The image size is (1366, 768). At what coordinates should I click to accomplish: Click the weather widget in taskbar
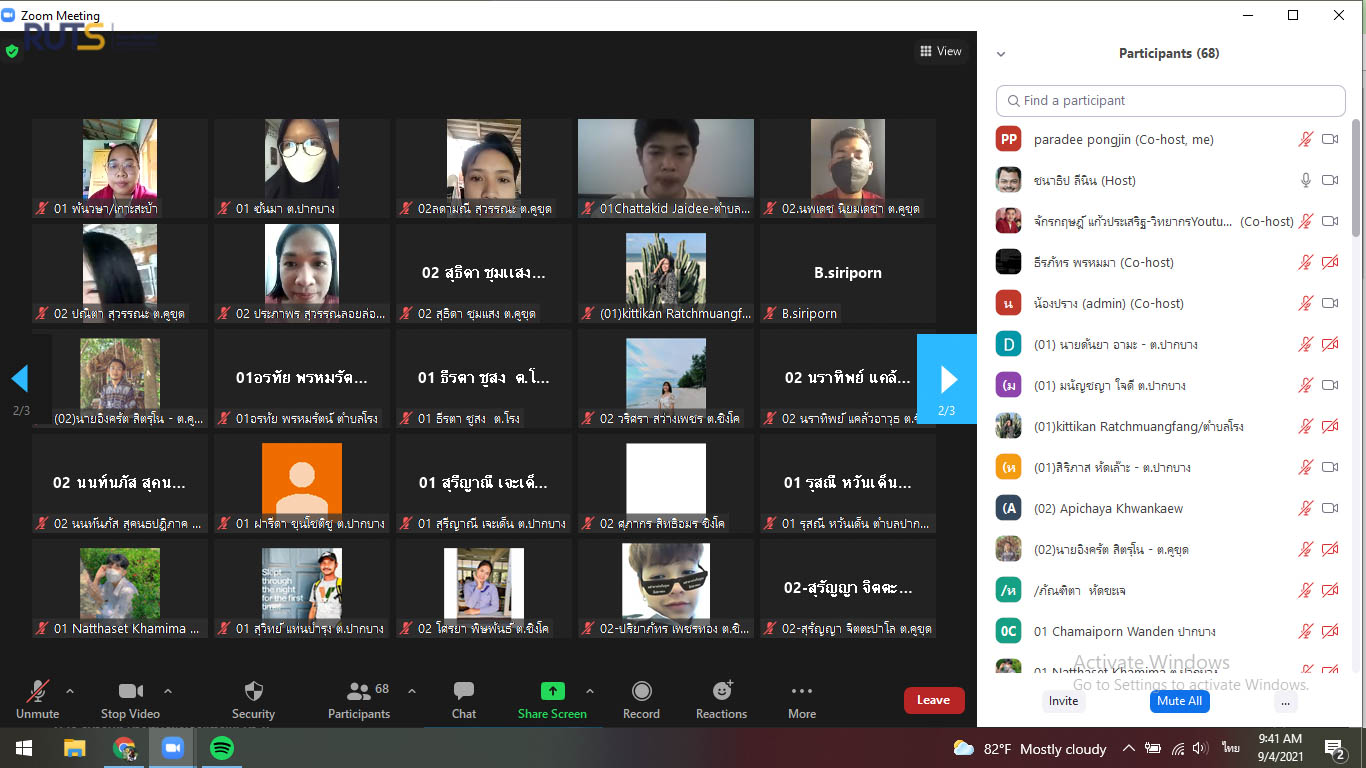coord(1030,748)
